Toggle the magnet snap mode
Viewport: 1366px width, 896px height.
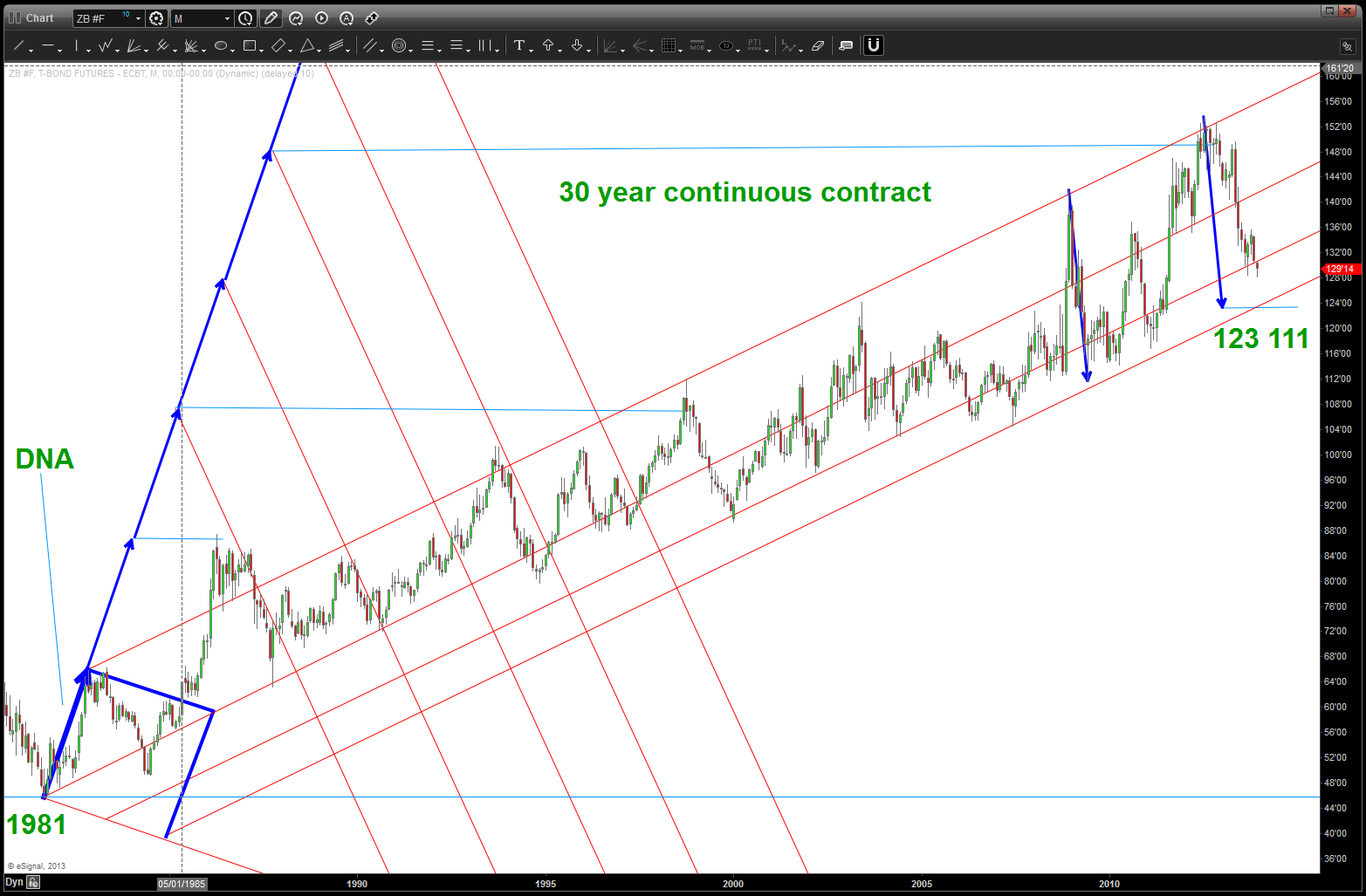[x=873, y=45]
